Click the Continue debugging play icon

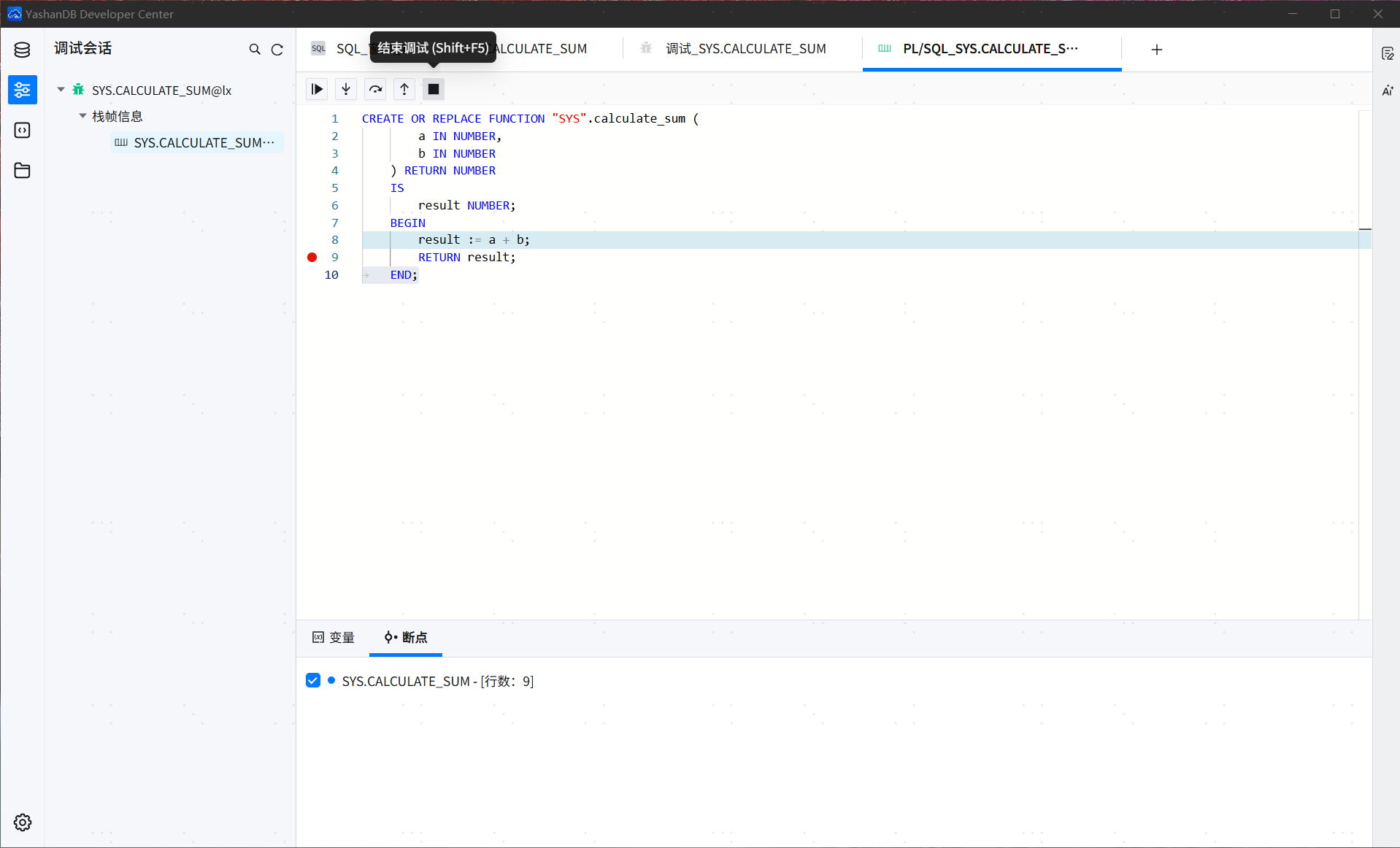pyautogui.click(x=317, y=89)
